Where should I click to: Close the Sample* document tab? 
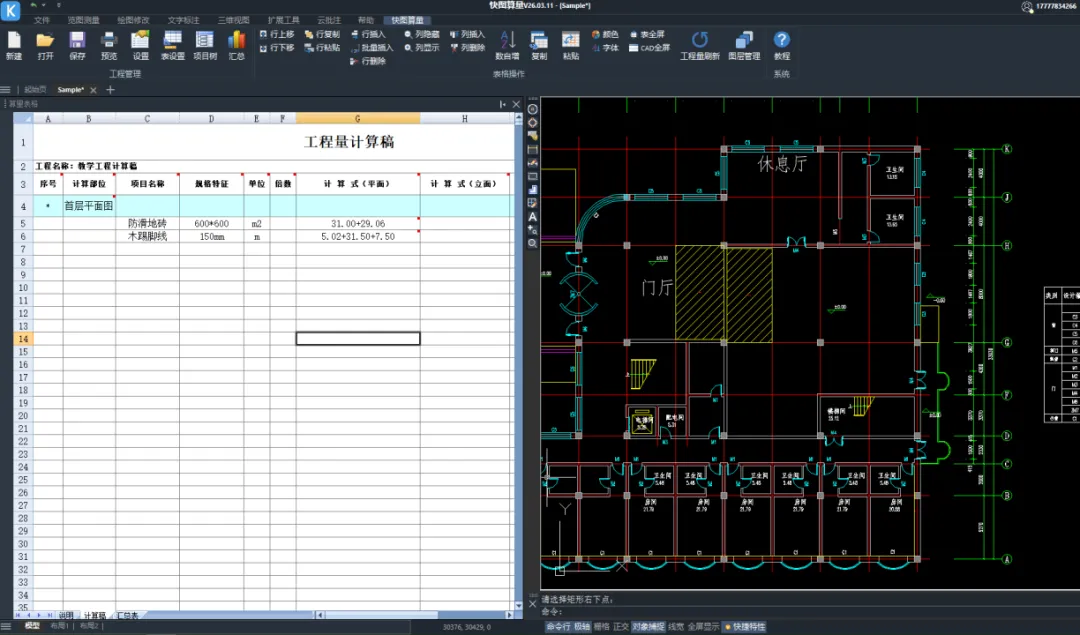click(x=94, y=90)
